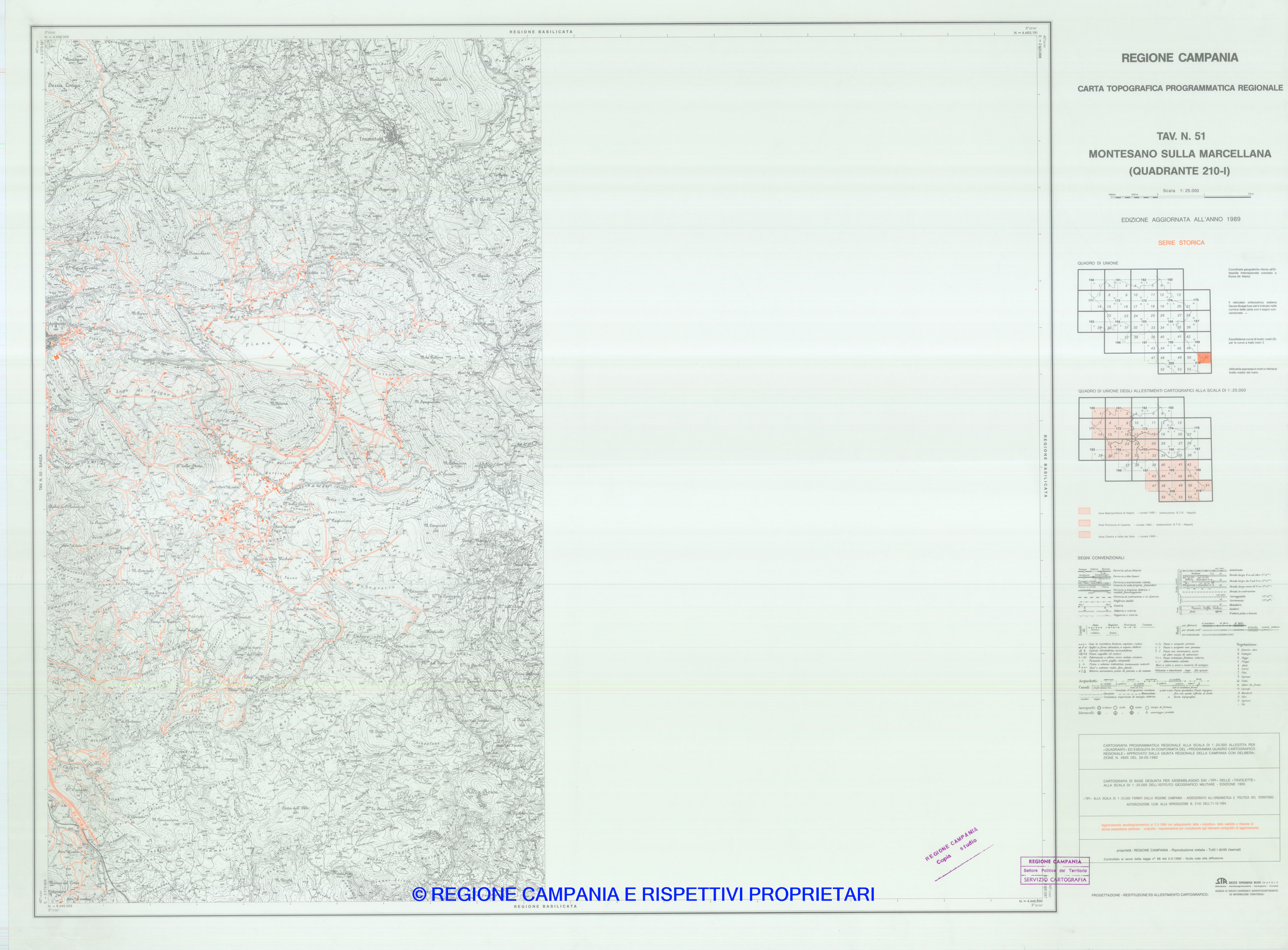Click the 'QUADRO DI UNIONE' heading of the upper index
The width and height of the screenshot is (1288, 950).
tap(1098, 263)
